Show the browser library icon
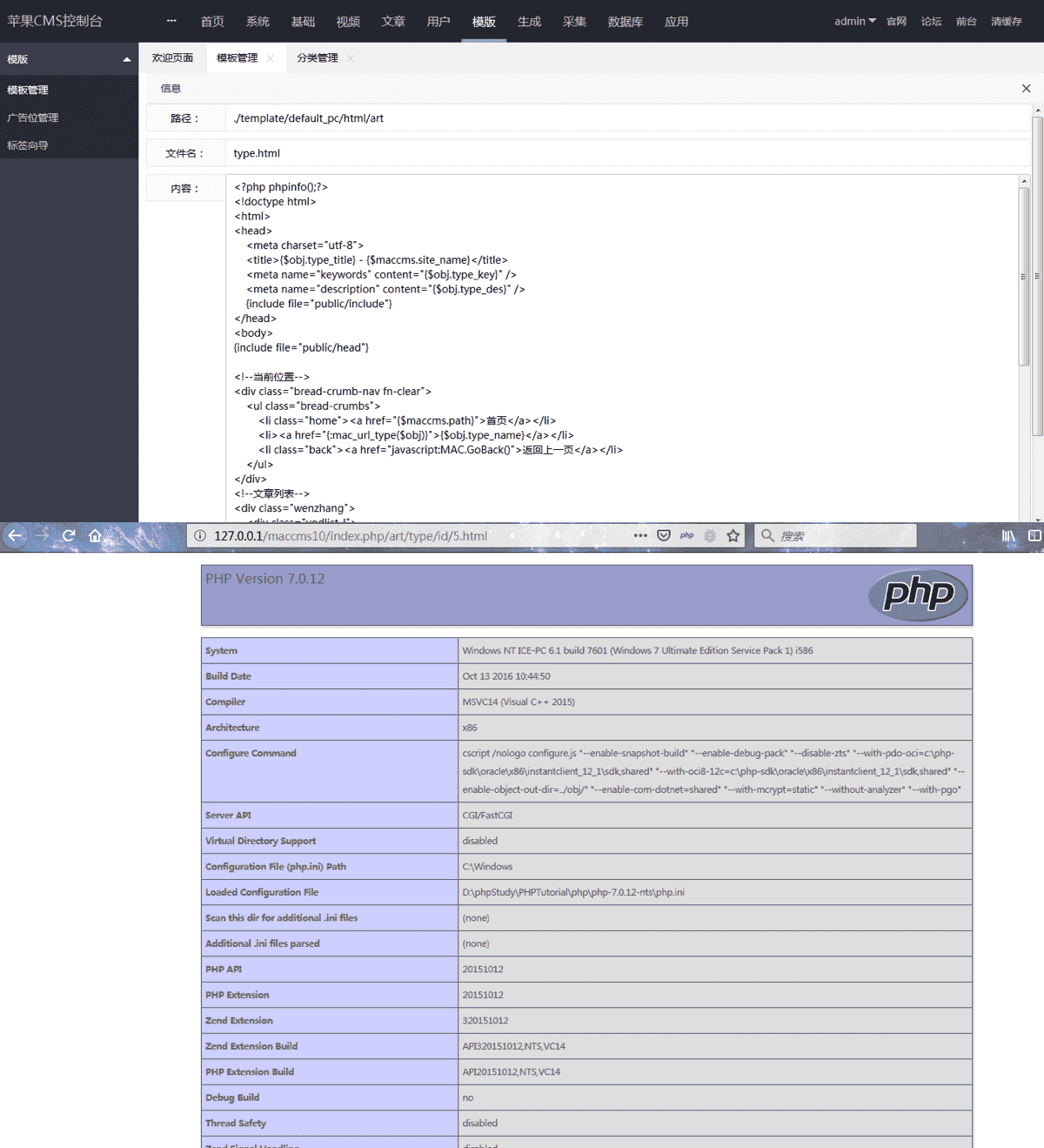Screen dimensions: 1044x1148 (x=1008, y=536)
